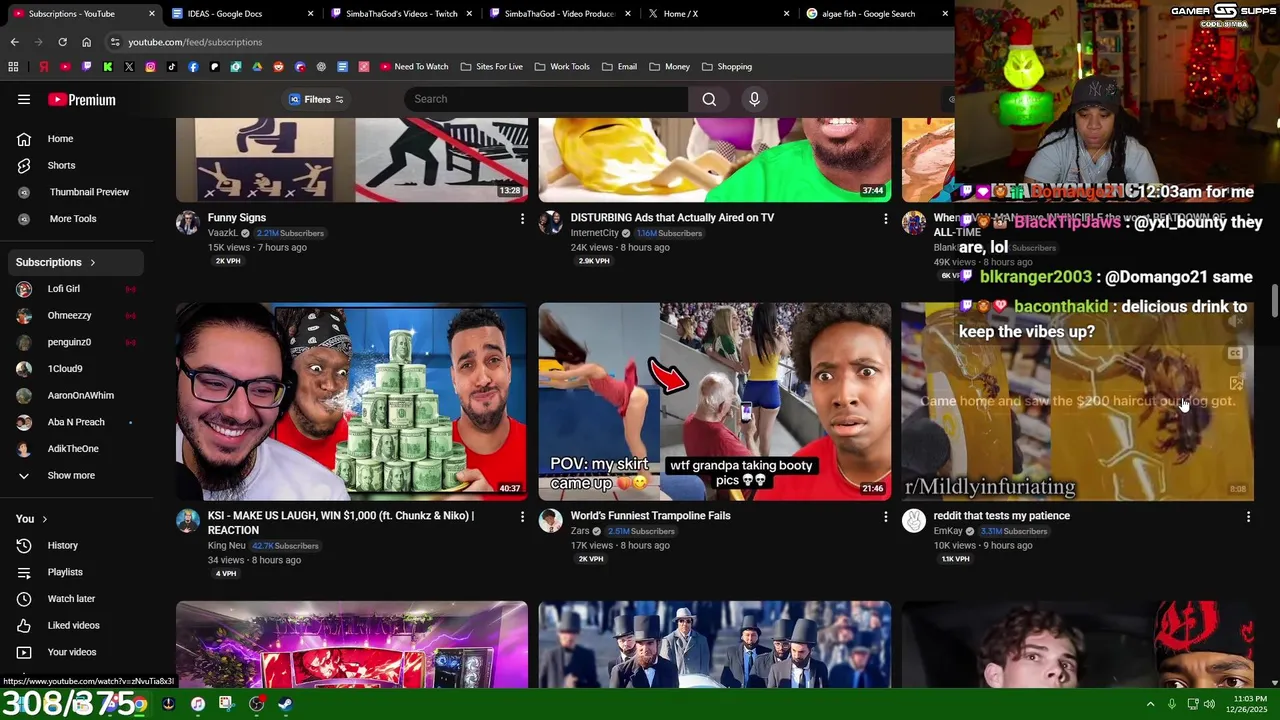1280x720 pixels.
Task: Open the Work Tools bookmark folder
Action: [x=562, y=67]
